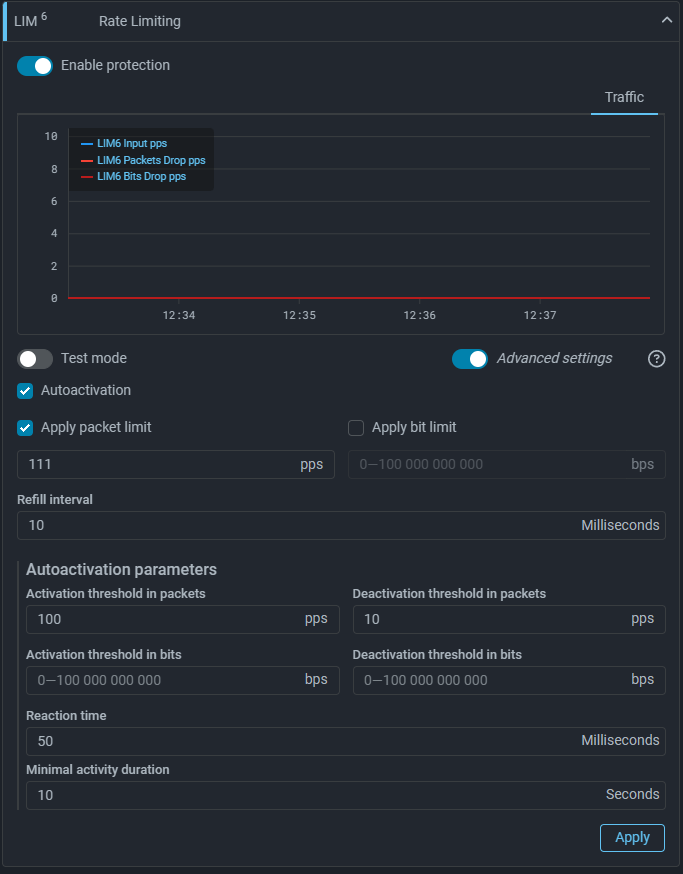Click the packet limit pps field
The height and width of the screenshot is (874, 683).
coord(160,465)
